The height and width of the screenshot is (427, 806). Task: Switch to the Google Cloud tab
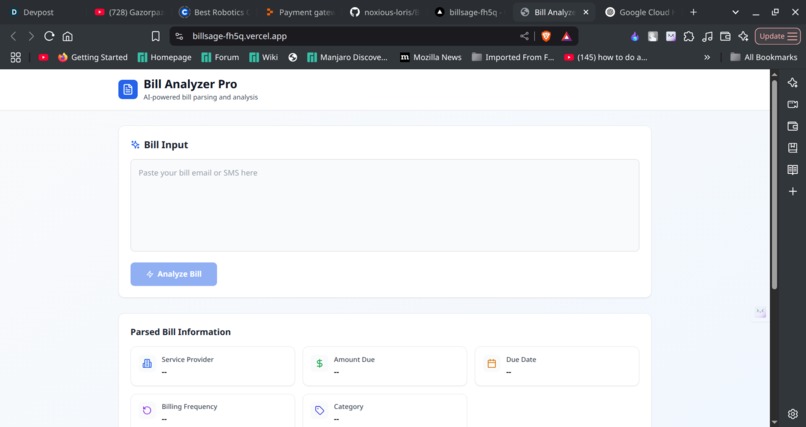coord(638,12)
